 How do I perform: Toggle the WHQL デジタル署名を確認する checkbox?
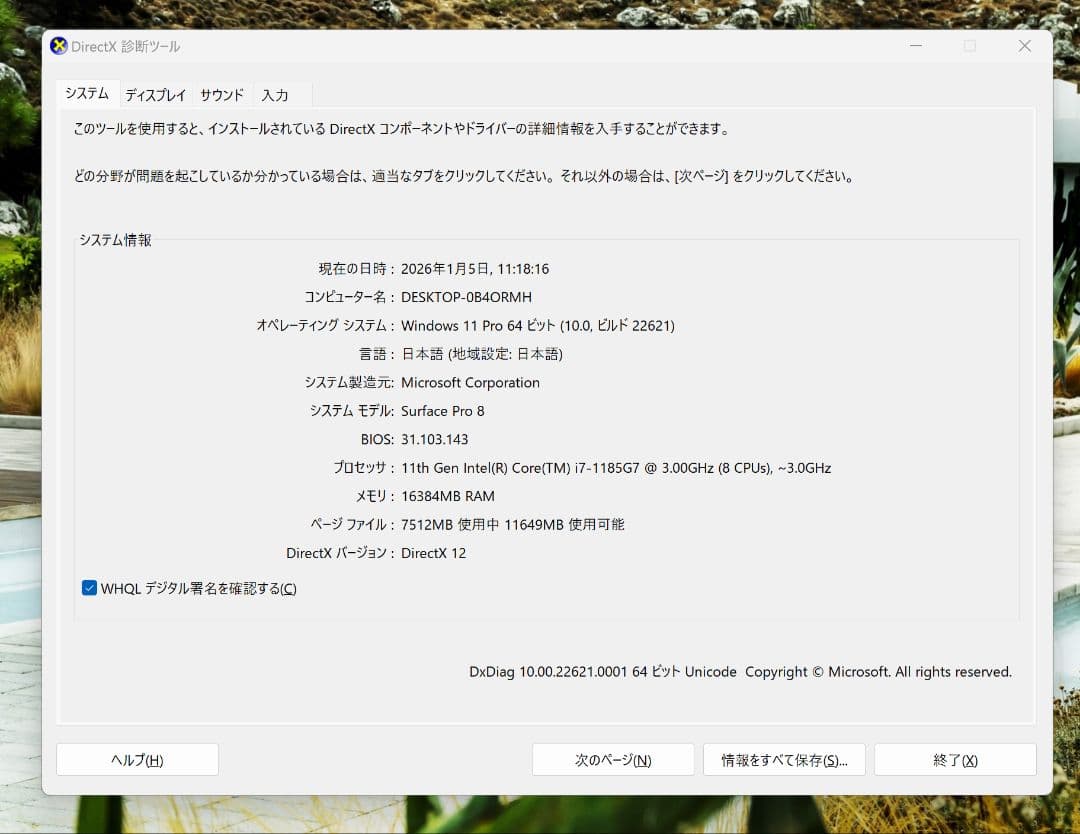pos(88,588)
